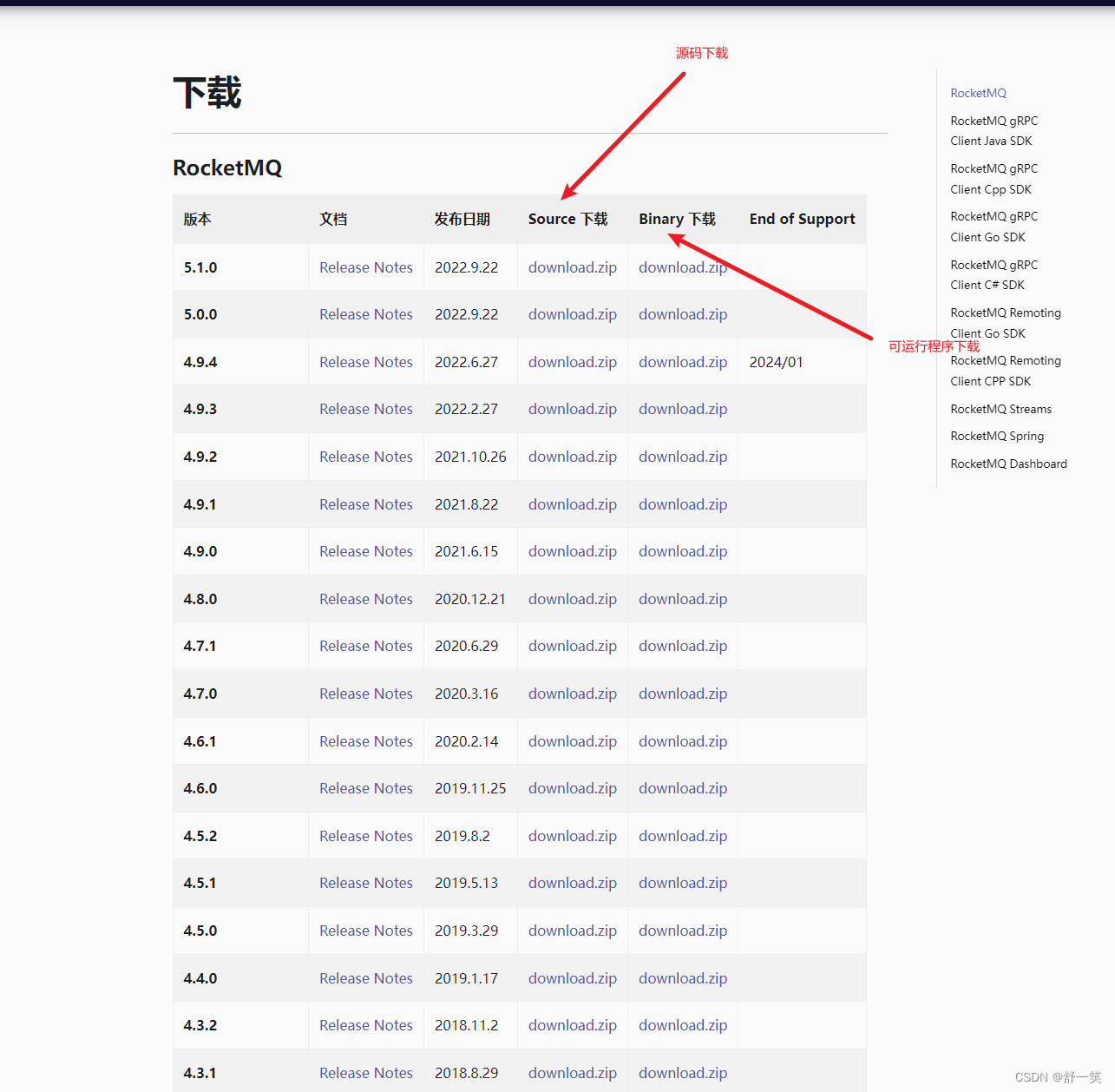Click the RocketMQ section heading
This screenshot has width=1115, height=1092.
point(227,168)
